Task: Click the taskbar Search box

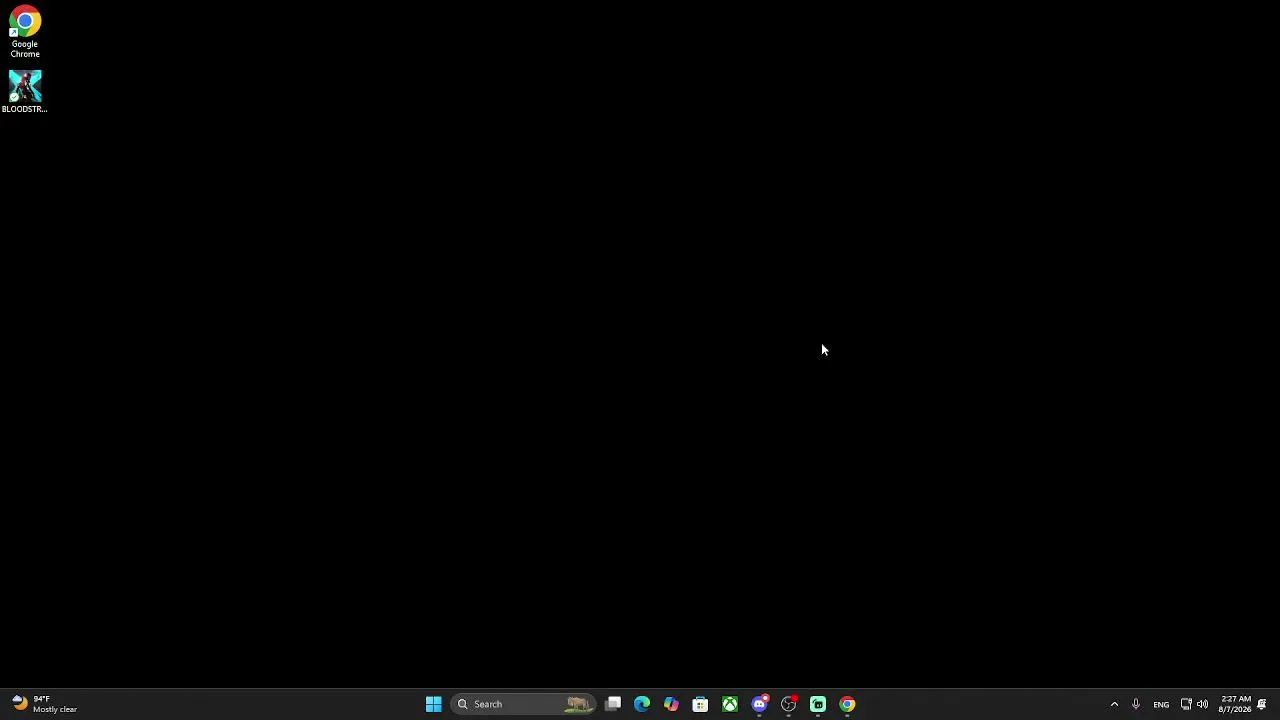Action: point(523,704)
